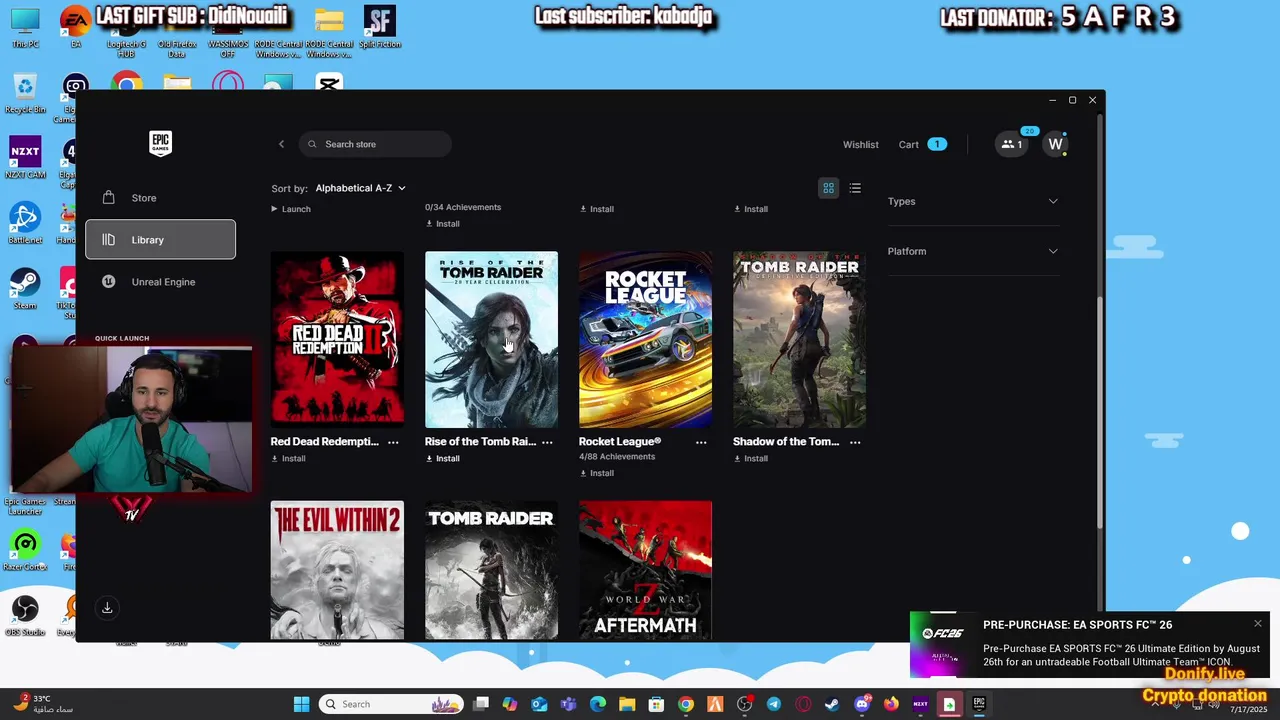The width and height of the screenshot is (1280, 720).
Task: Click the Epic Games logo in the sidebar
Action: (x=160, y=143)
